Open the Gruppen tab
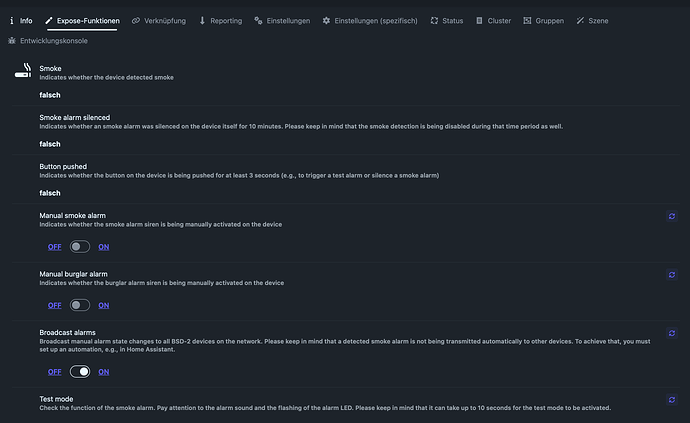Screen dimensions: 690x423 coord(543,21)
